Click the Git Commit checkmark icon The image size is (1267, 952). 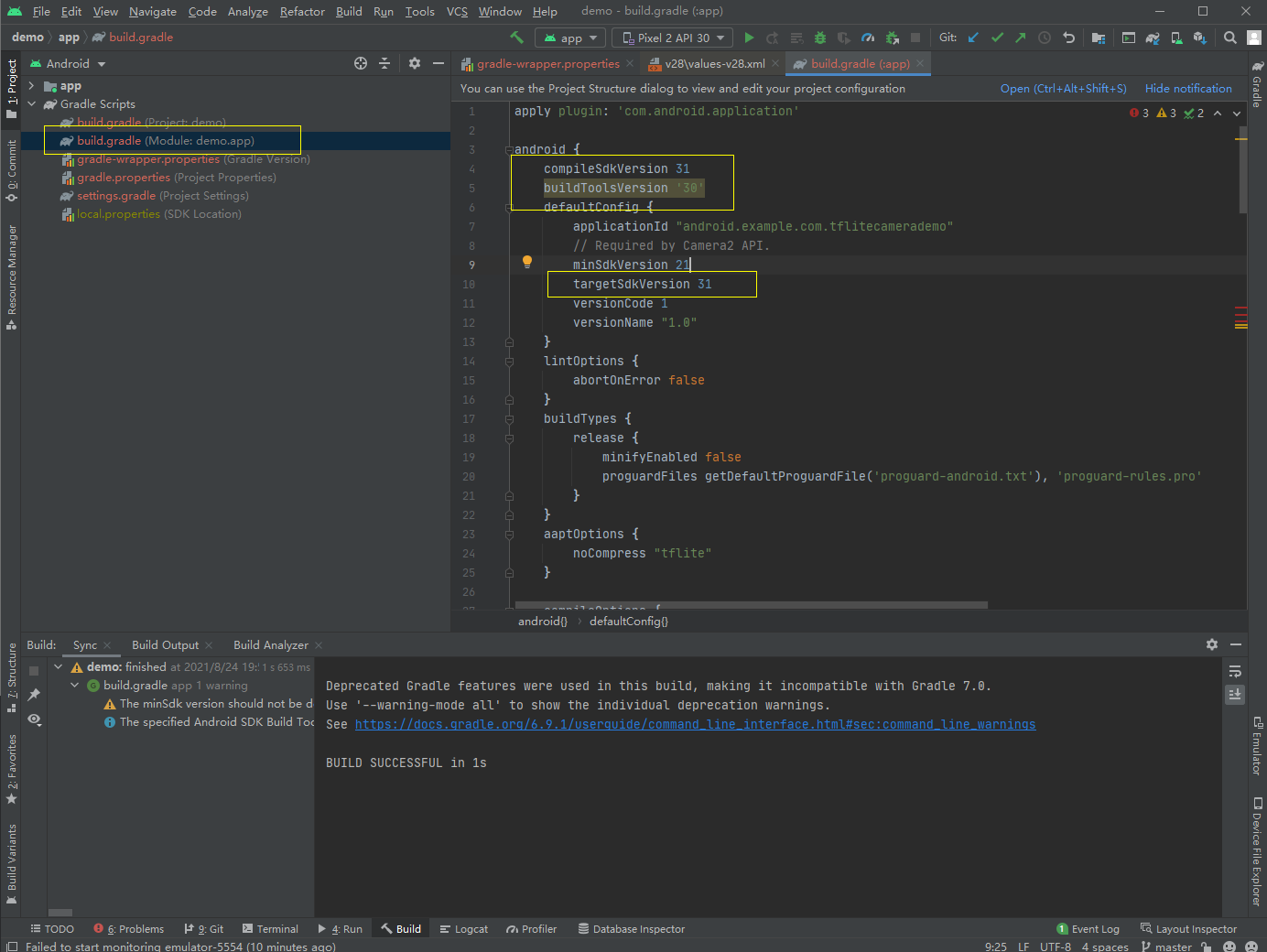coord(997,38)
